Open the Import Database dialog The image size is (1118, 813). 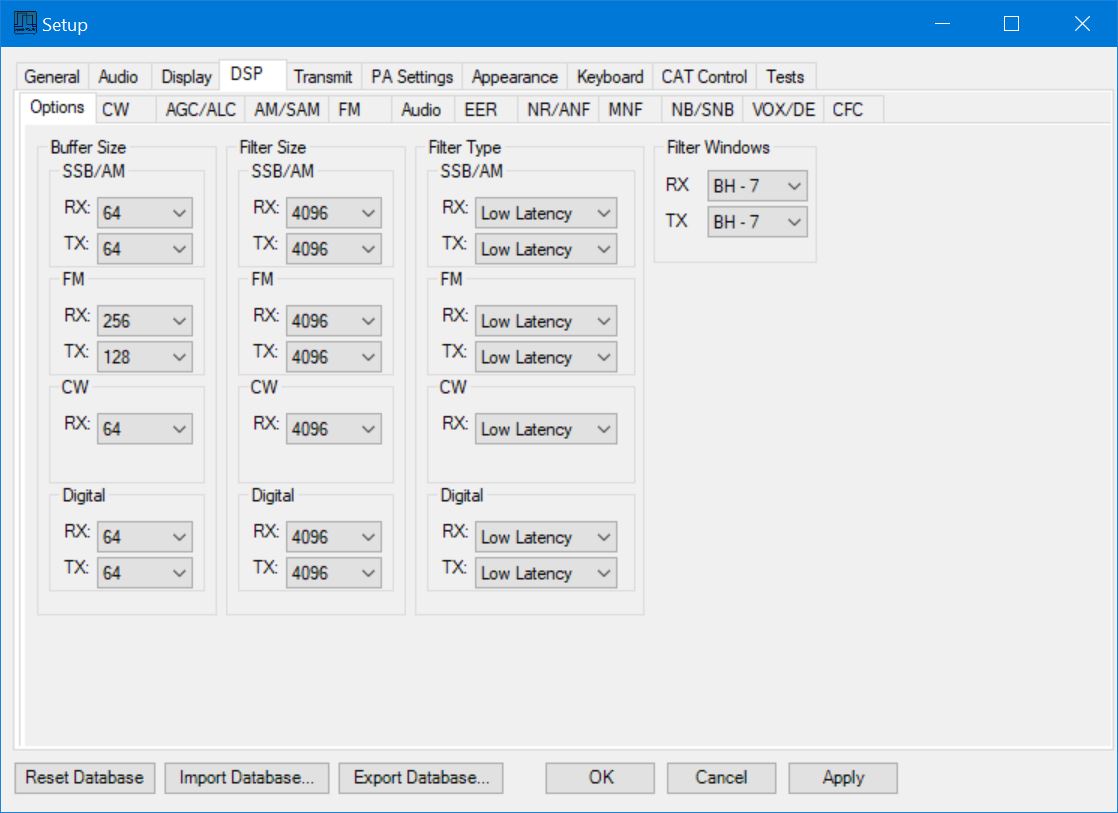click(x=247, y=778)
